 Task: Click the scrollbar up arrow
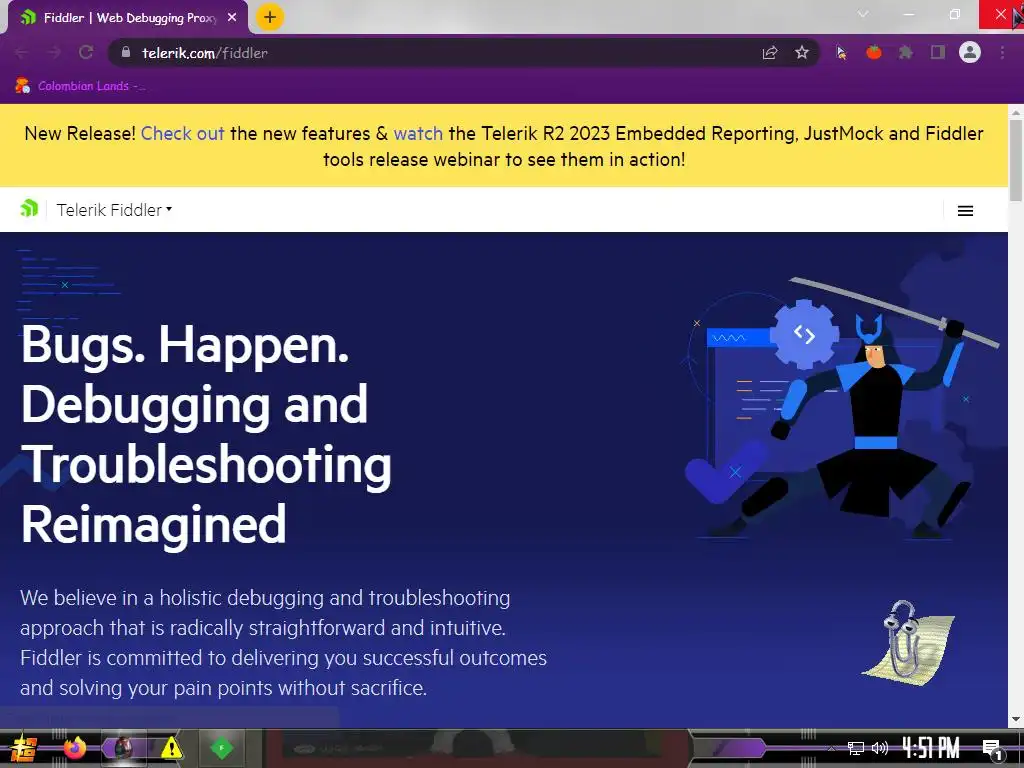tap(1016, 112)
